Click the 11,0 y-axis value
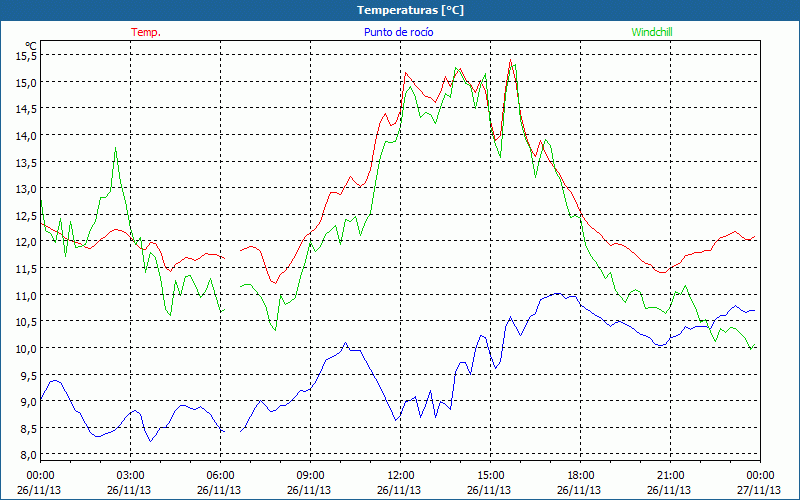800x500 pixels. 27,295
